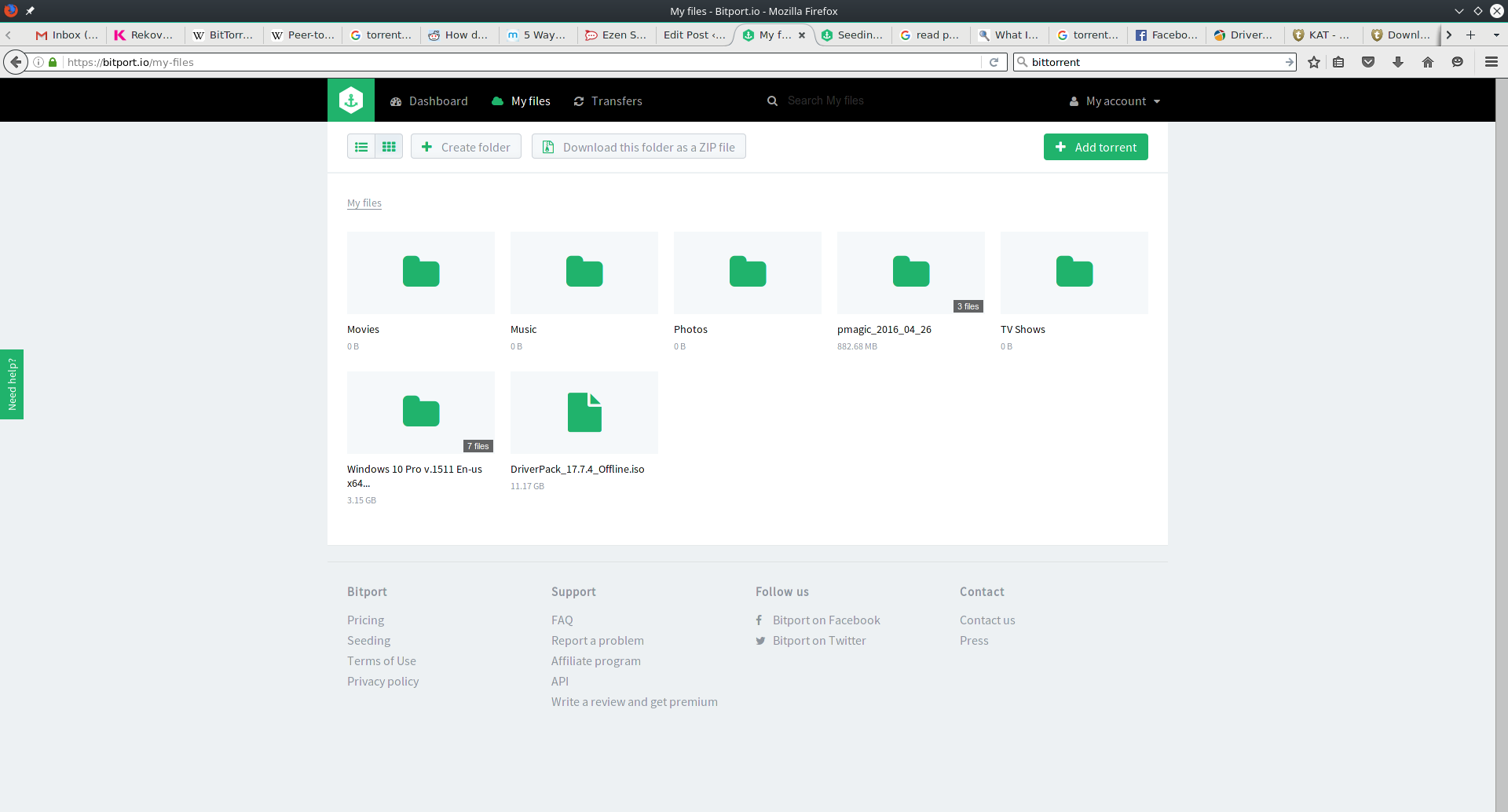Click the search go arrow in Firefox search box
The image size is (1508, 812).
[1289, 62]
